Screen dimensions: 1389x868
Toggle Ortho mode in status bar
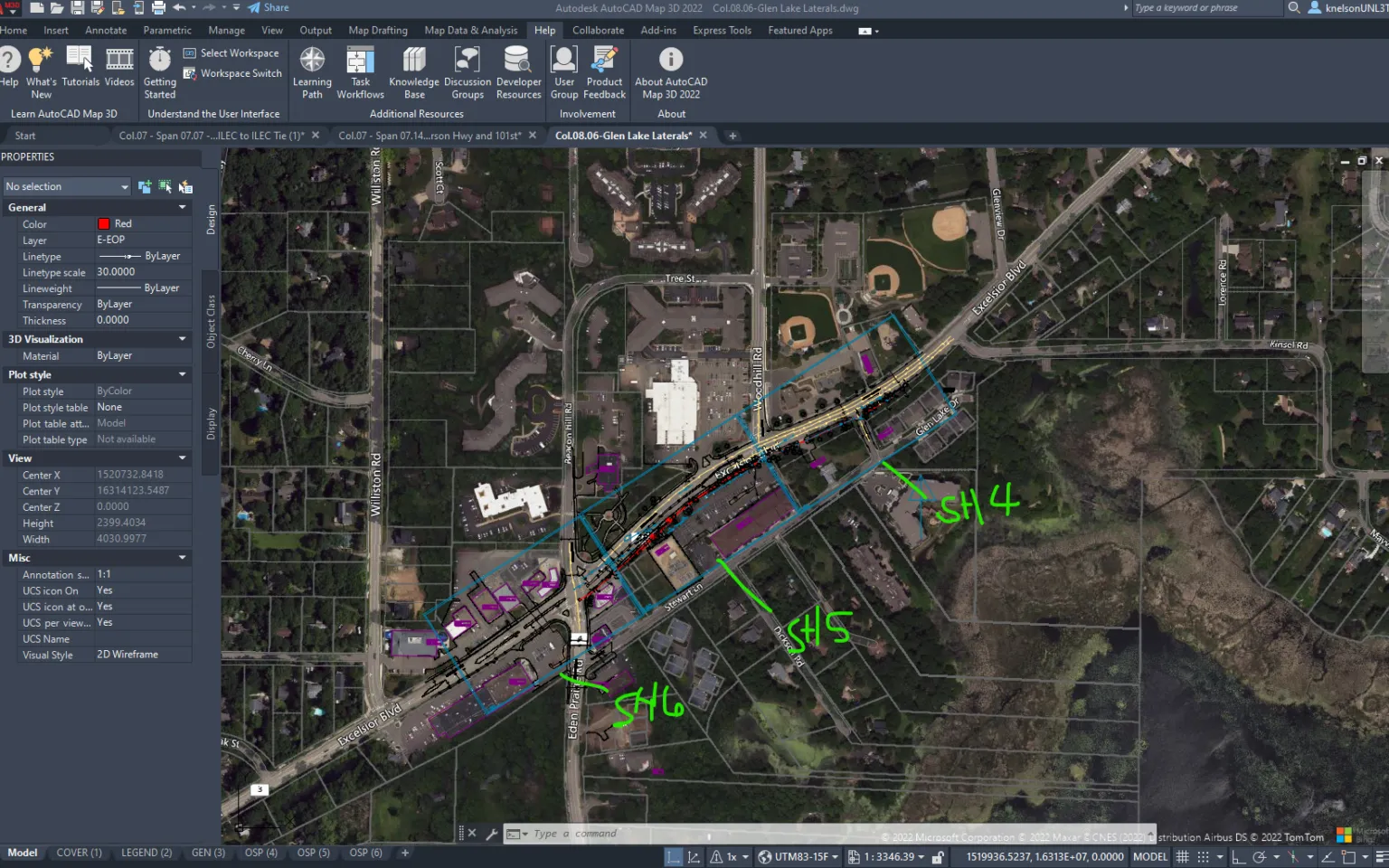tap(1238, 856)
